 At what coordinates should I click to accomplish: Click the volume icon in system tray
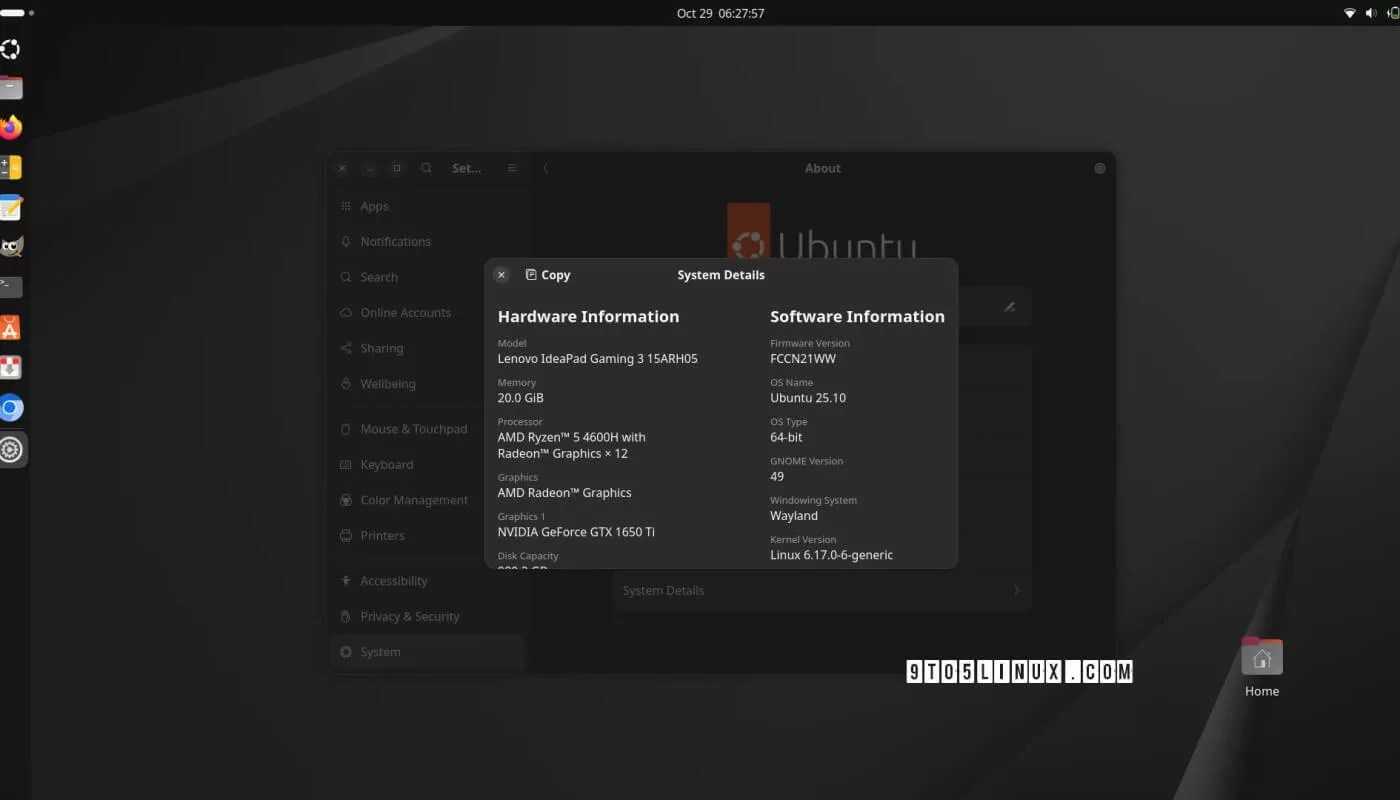1370,13
